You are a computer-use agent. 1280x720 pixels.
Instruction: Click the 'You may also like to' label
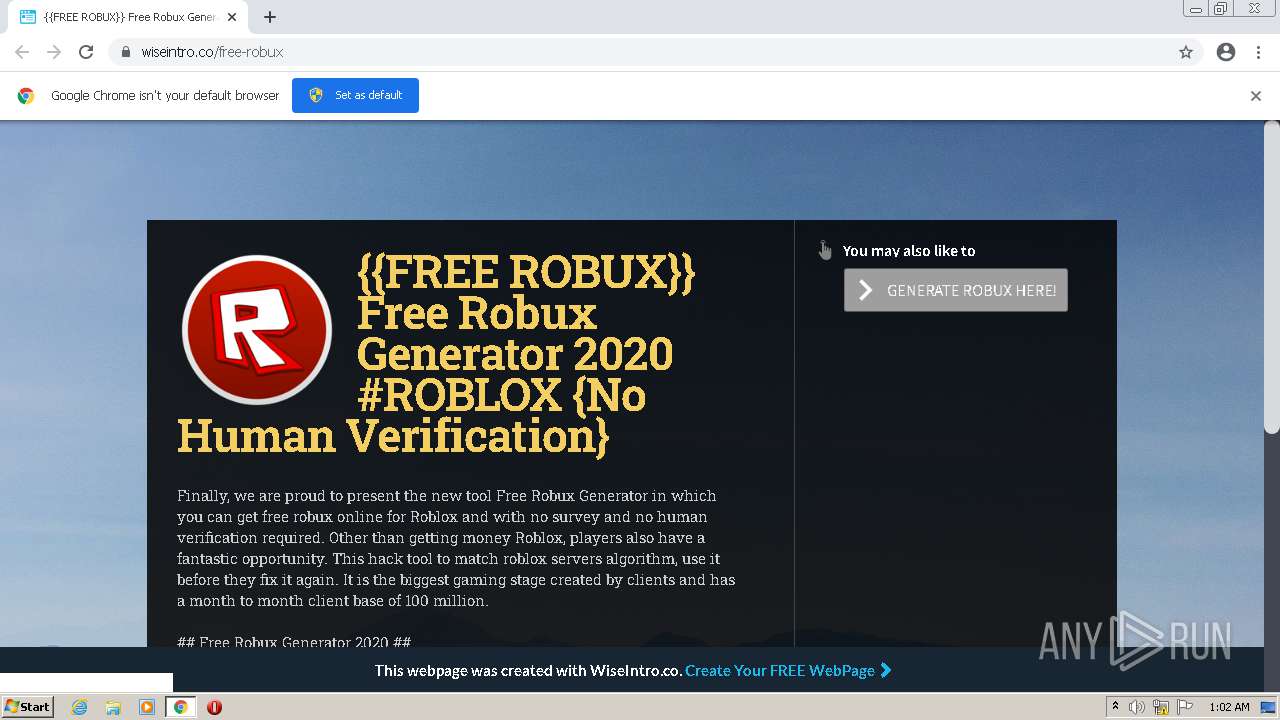(x=909, y=251)
